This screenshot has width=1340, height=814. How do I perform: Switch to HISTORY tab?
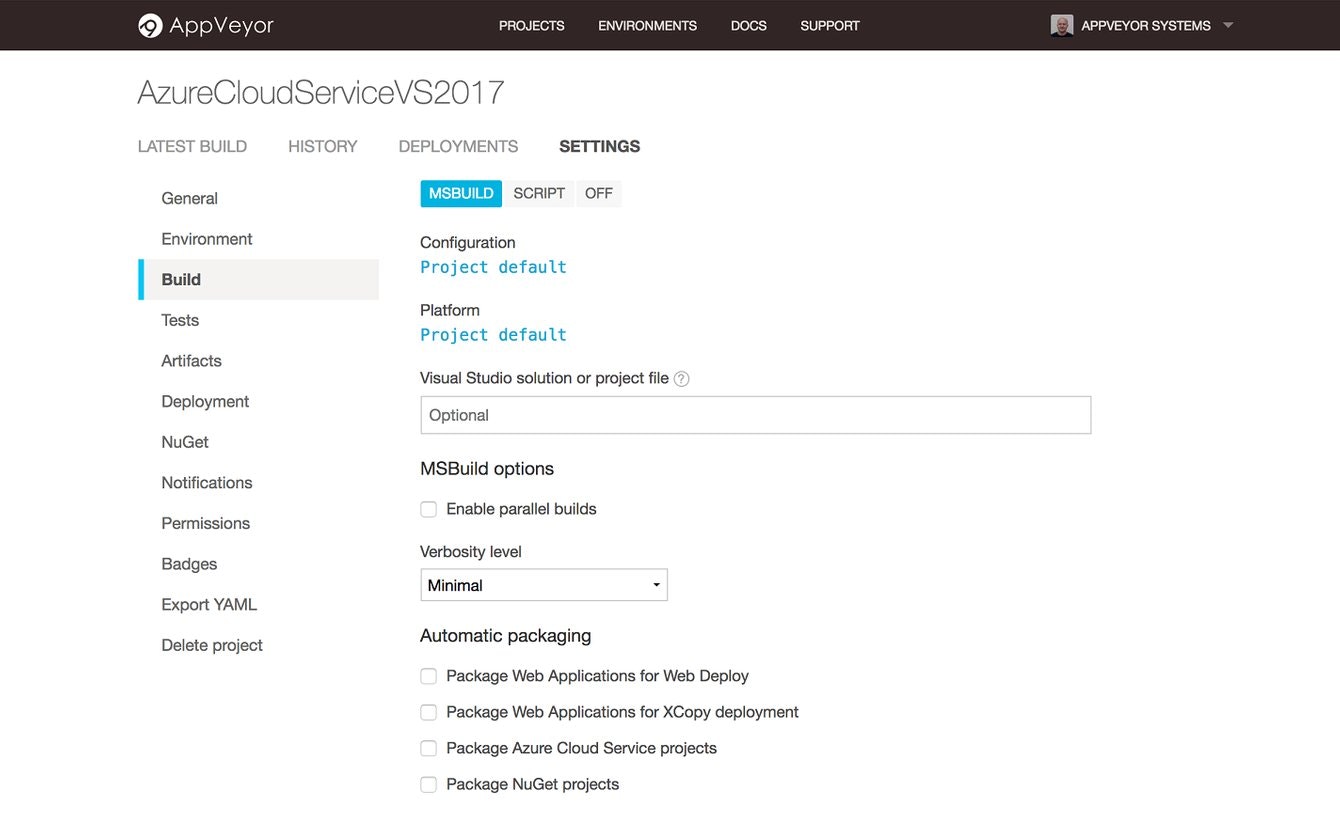(x=323, y=146)
